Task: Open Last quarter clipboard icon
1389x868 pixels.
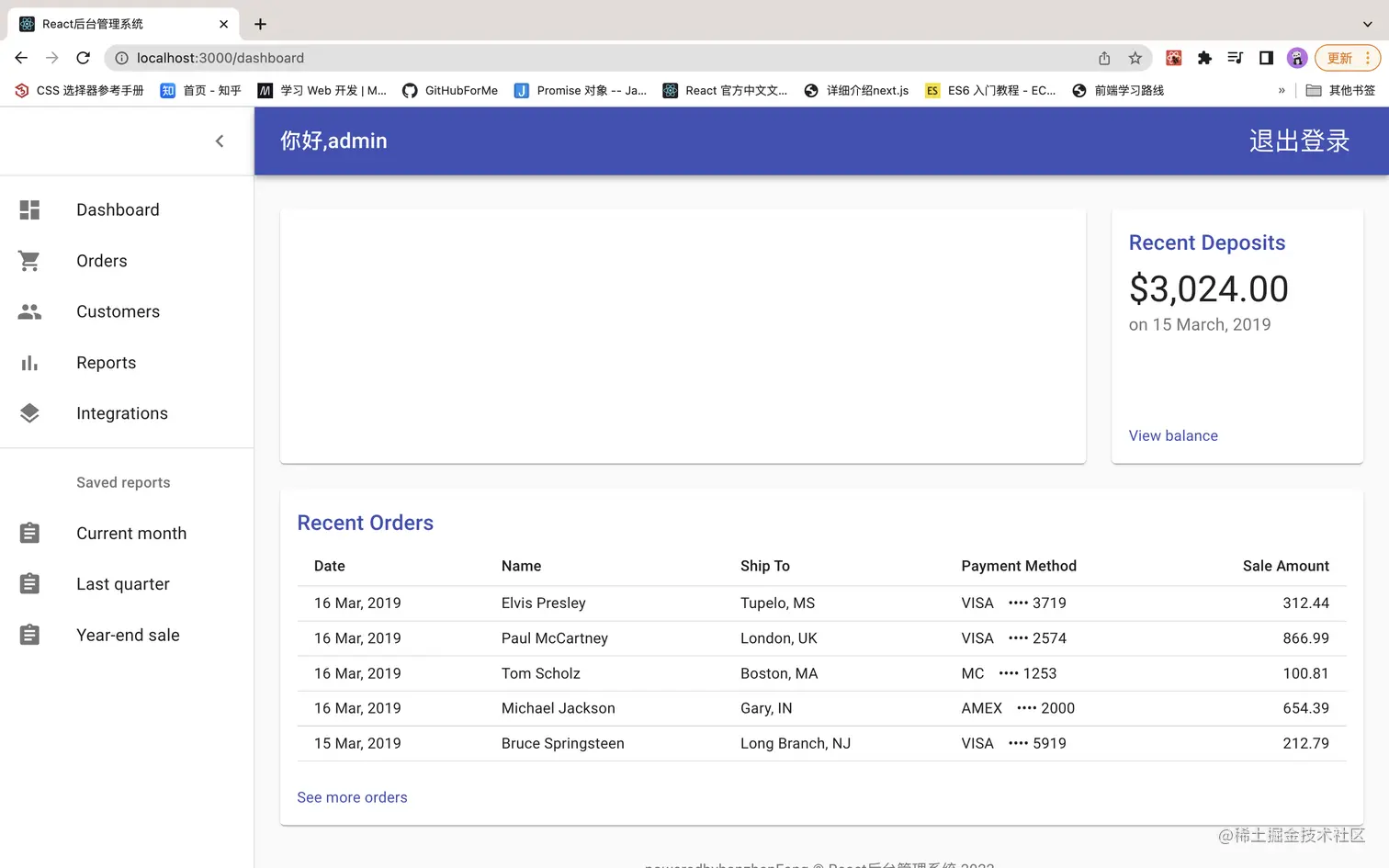Action: point(29,584)
